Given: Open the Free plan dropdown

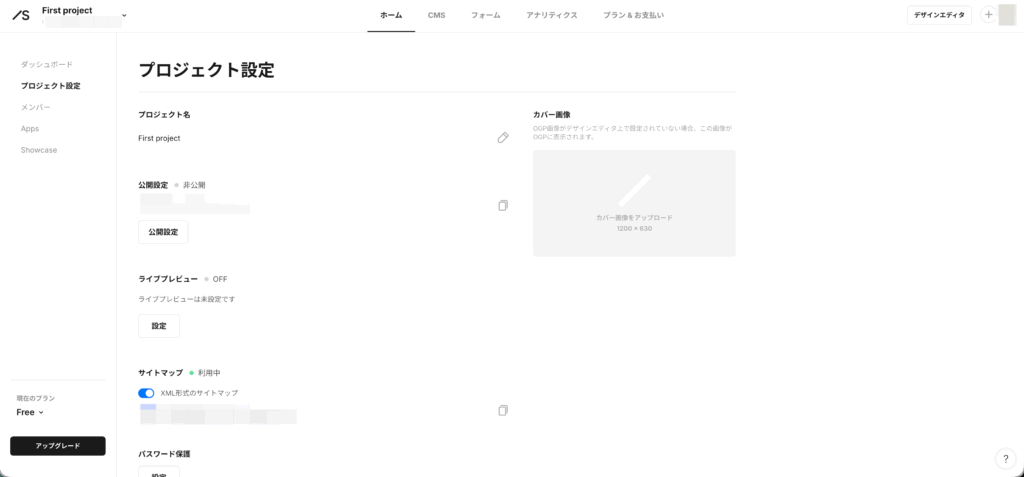Looking at the screenshot, I should click(30, 412).
